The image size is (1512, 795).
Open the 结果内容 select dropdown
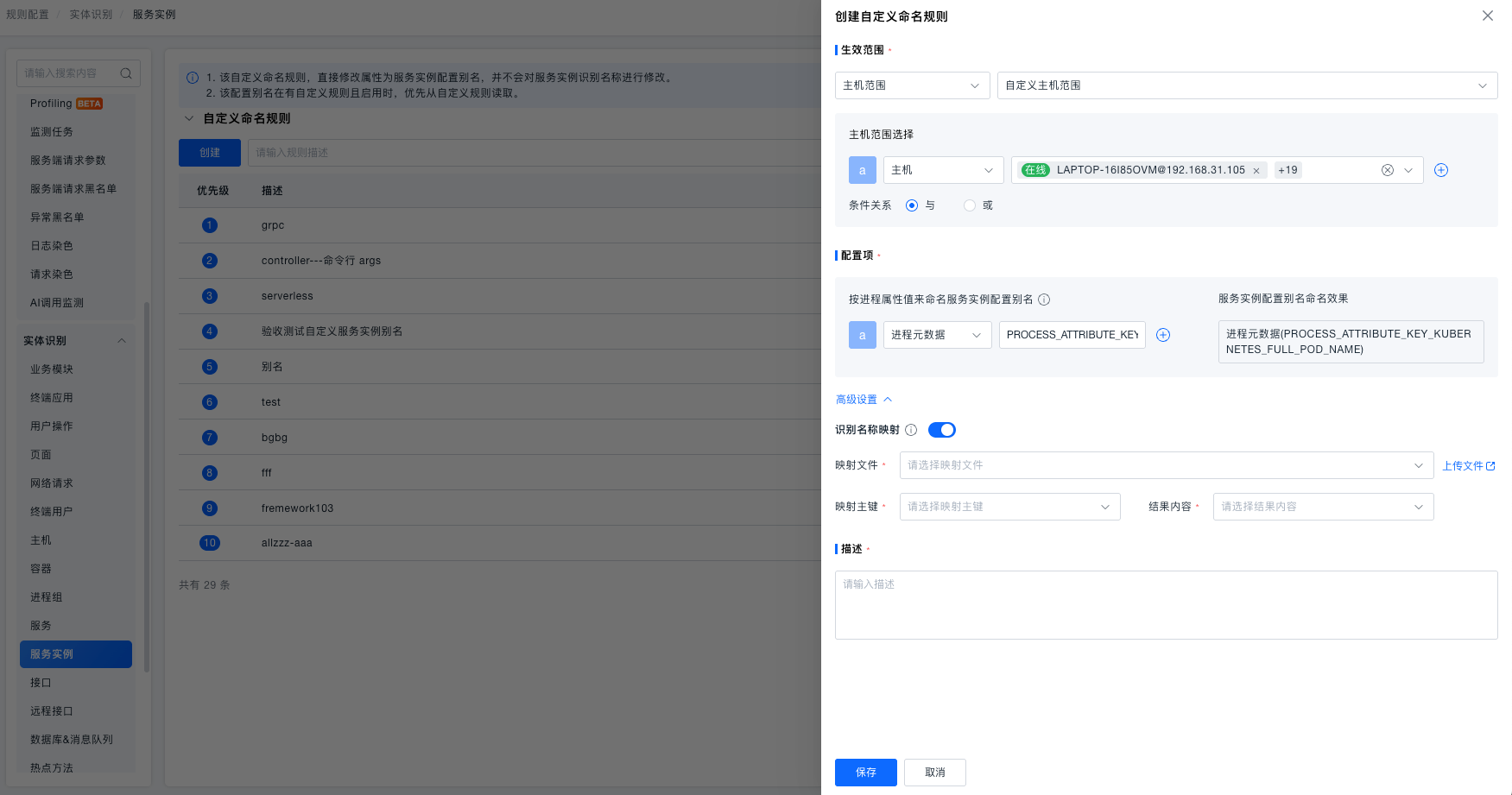point(1323,507)
